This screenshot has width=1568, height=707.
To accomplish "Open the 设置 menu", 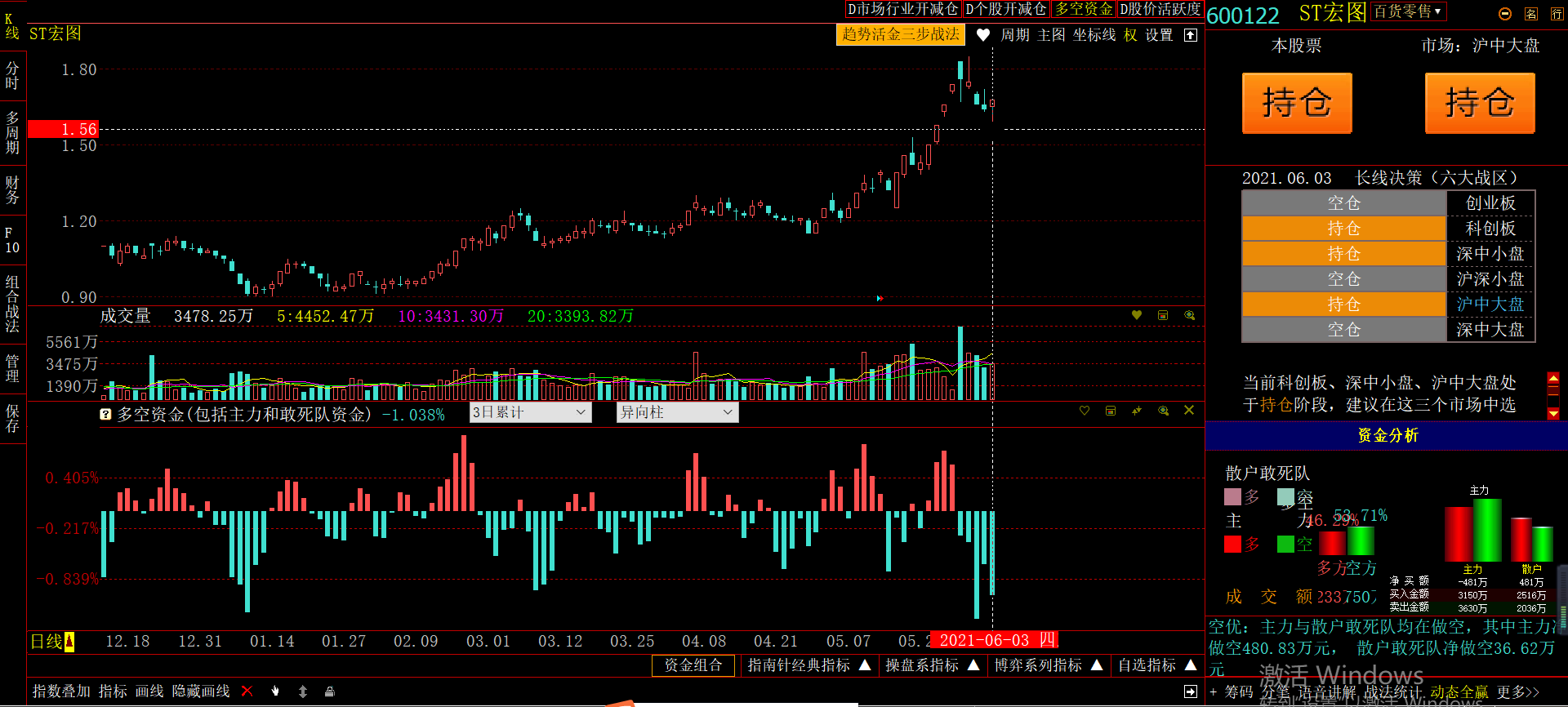I will pos(1159,35).
